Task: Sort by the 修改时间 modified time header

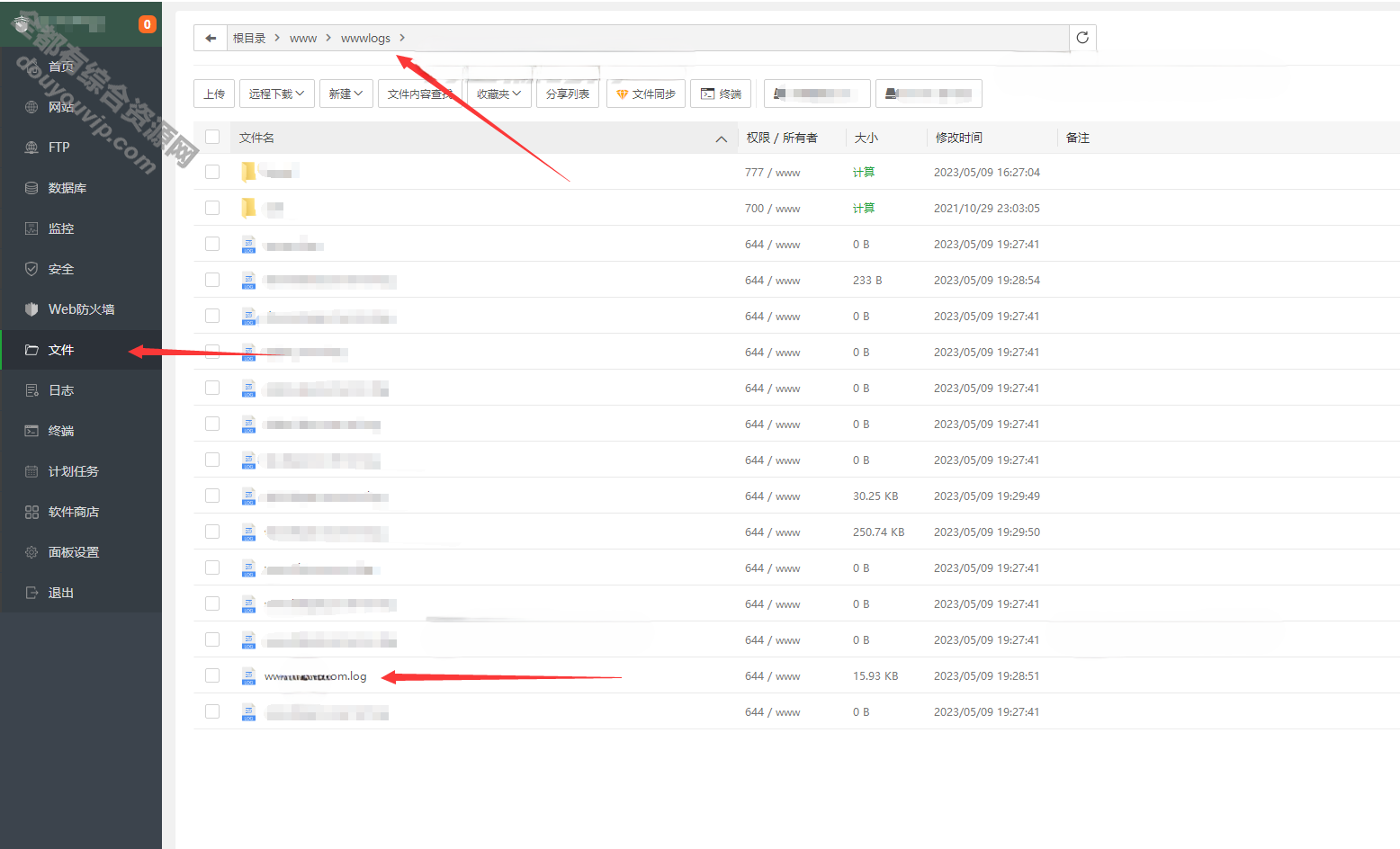Action: 959,138
